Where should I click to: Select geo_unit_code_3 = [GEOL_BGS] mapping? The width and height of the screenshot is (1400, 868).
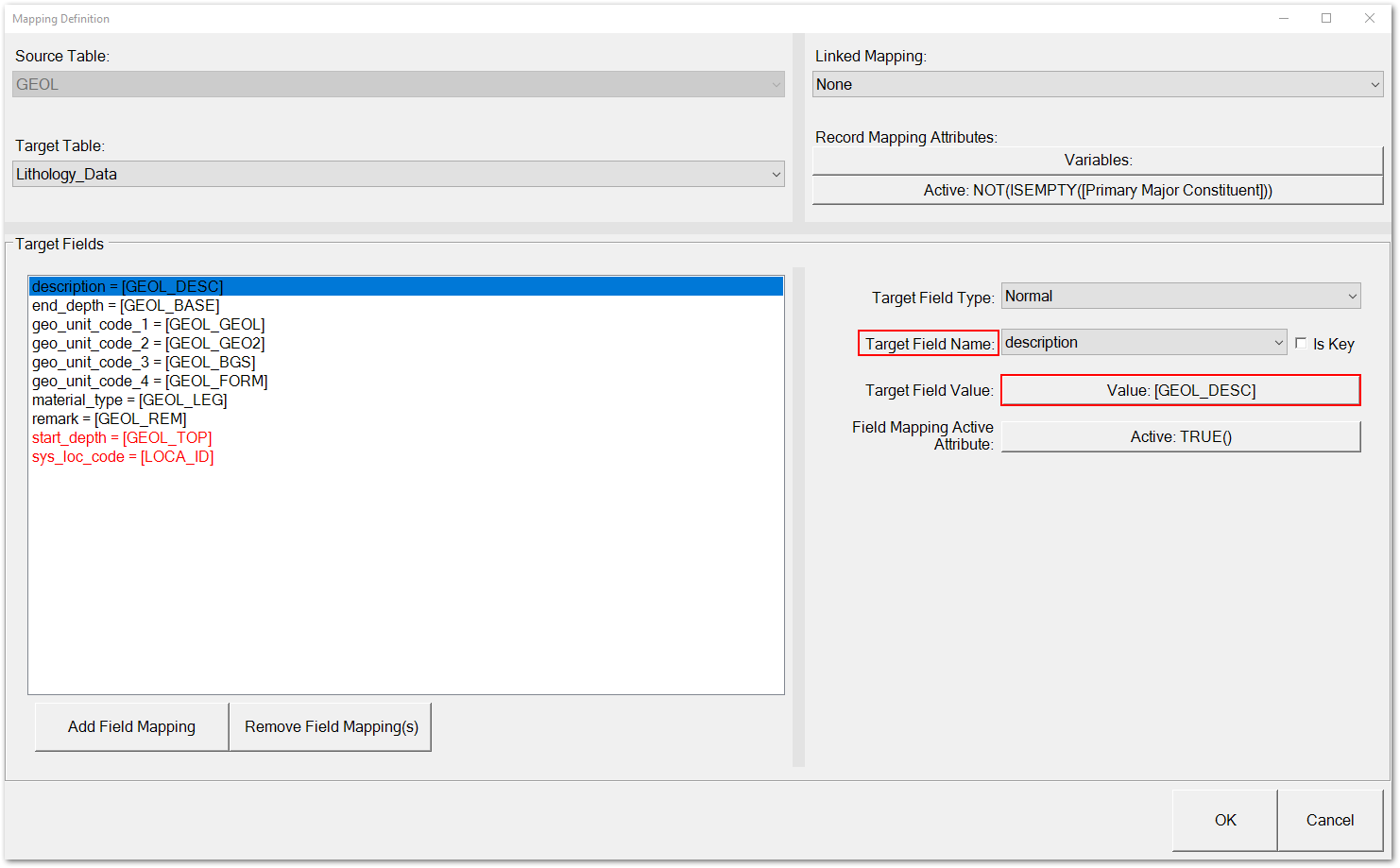(x=406, y=362)
